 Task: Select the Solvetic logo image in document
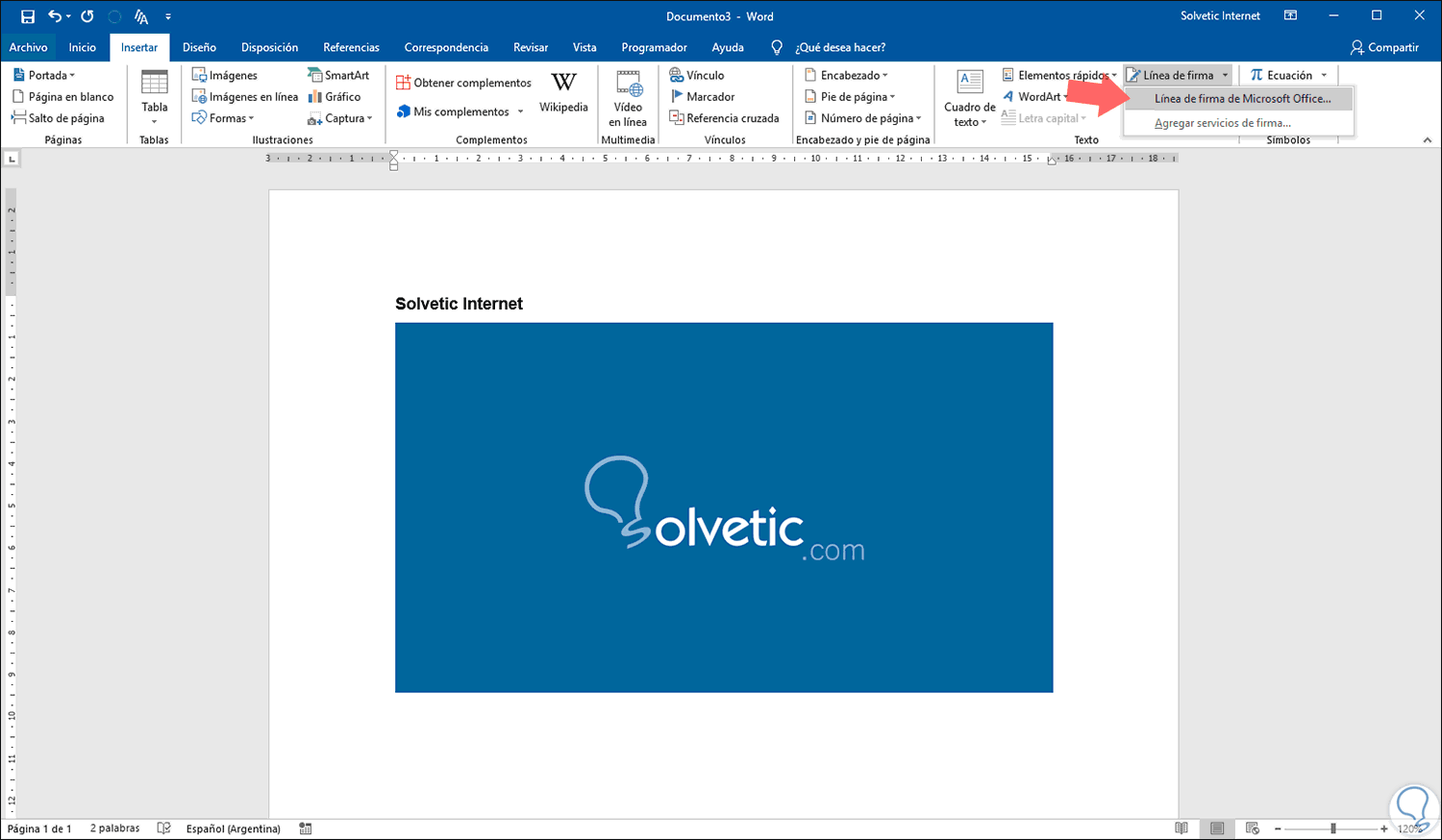(724, 507)
